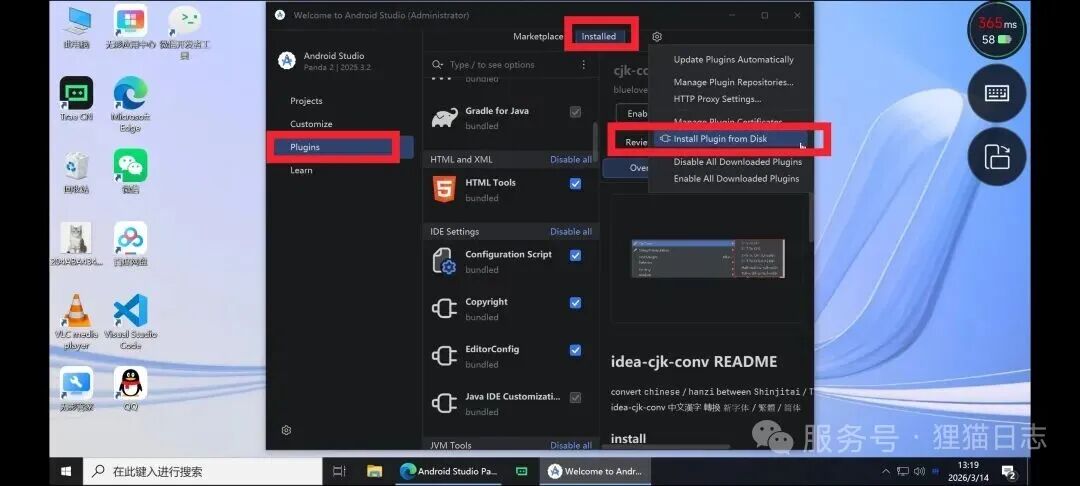Viewport: 1080px width, 486px height.
Task: Open Task View on the taskbar
Action: pyautogui.click(x=339, y=472)
